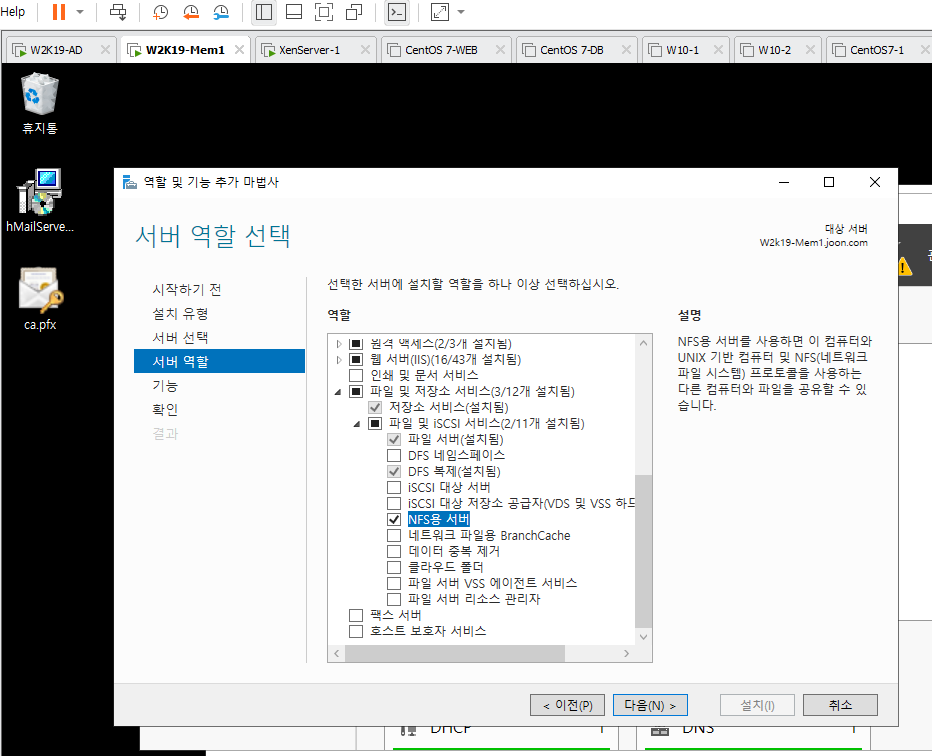Expand the 웹 서버(IIS) role node
The width and height of the screenshot is (932, 756).
click(x=339, y=360)
